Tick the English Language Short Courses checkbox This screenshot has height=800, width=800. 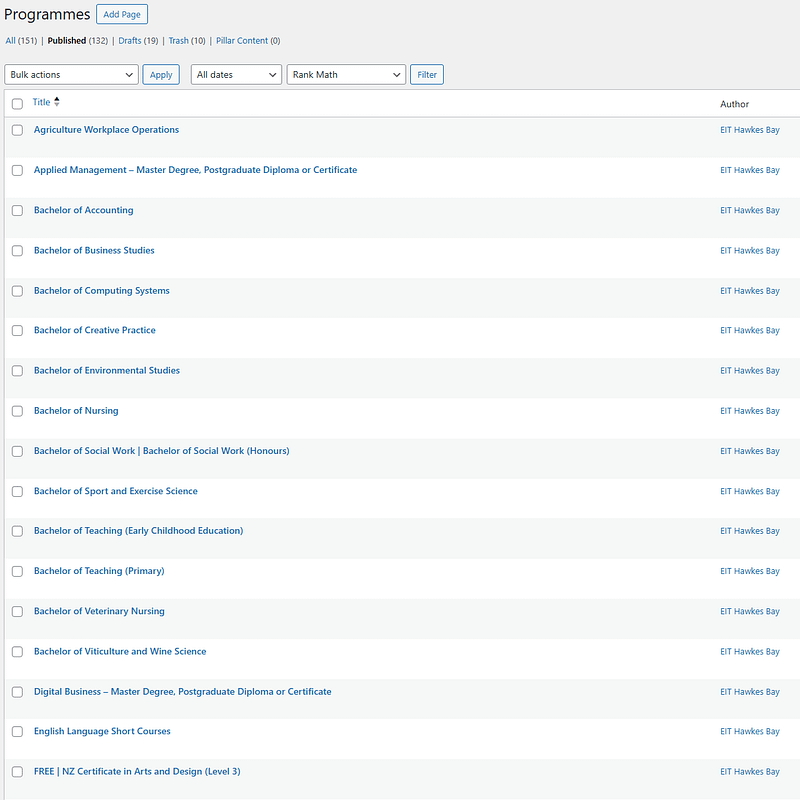[x=17, y=732]
